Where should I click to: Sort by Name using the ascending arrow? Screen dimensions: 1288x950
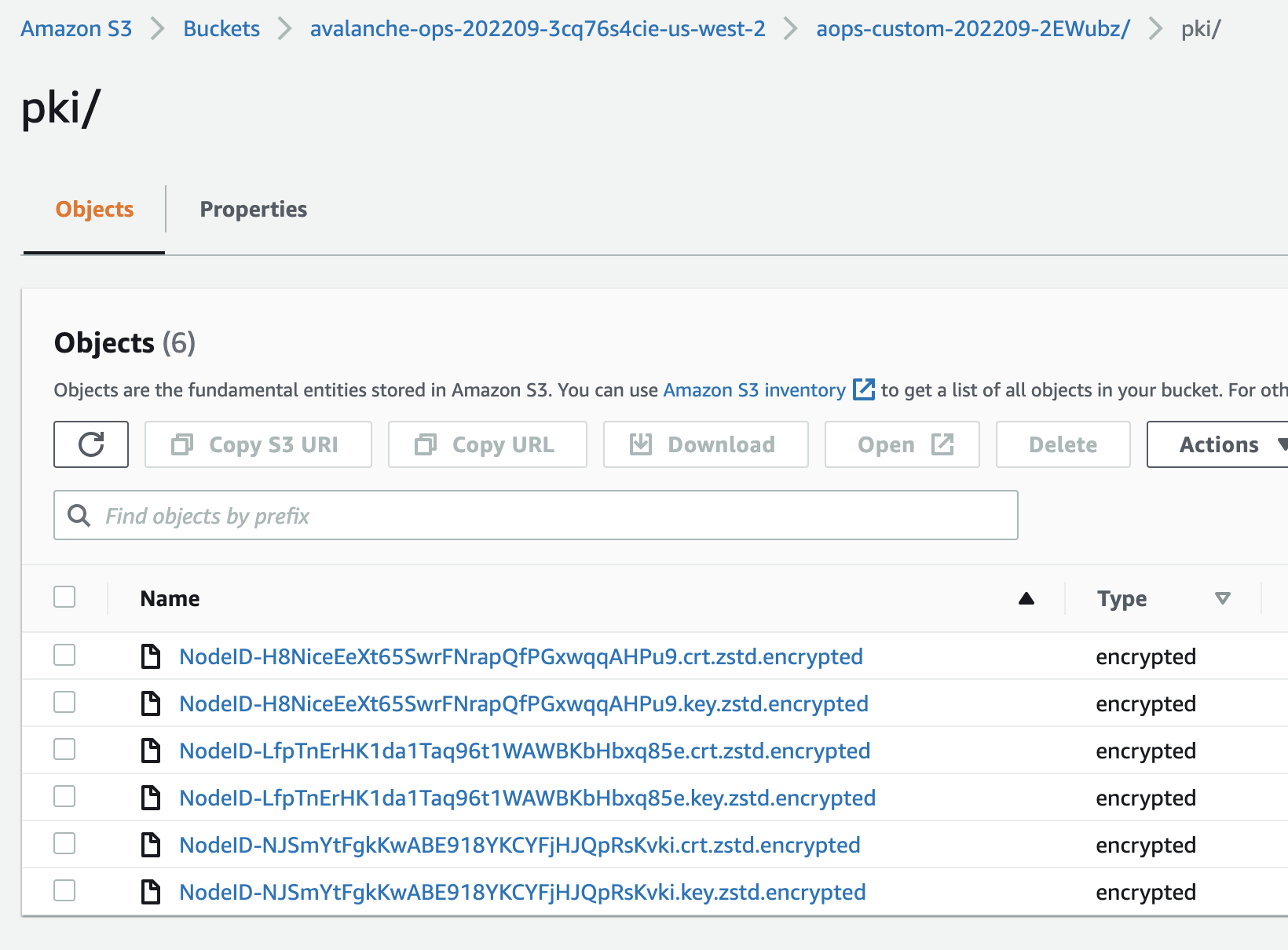1026,598
